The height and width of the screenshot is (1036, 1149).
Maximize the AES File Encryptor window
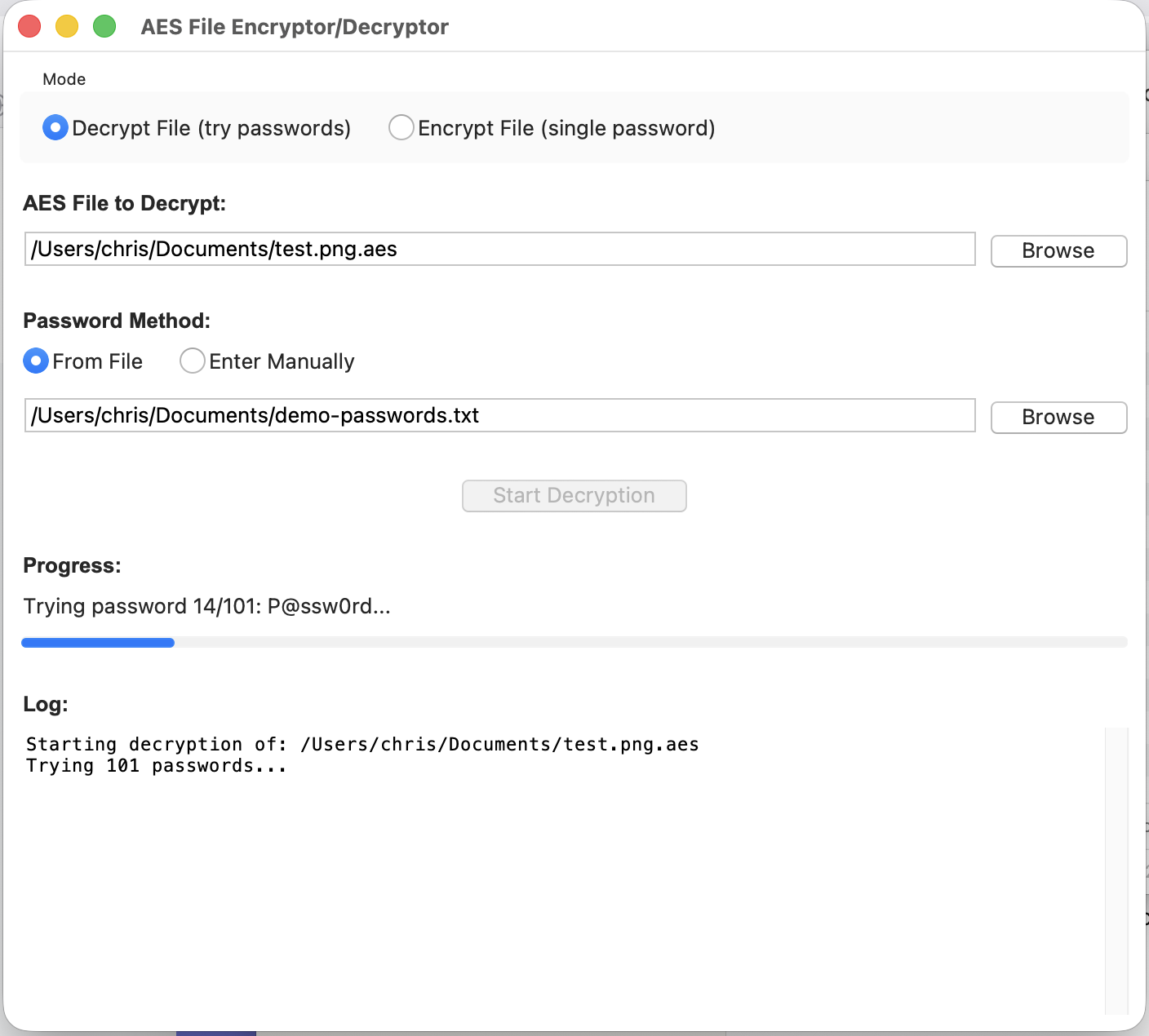[x=104, y=25]
